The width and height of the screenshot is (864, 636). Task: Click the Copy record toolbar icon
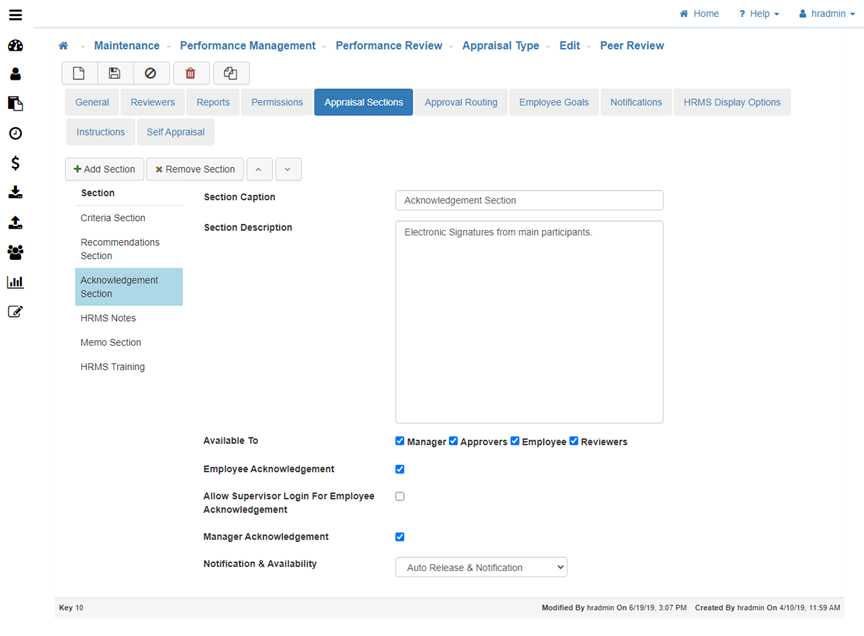230,73
